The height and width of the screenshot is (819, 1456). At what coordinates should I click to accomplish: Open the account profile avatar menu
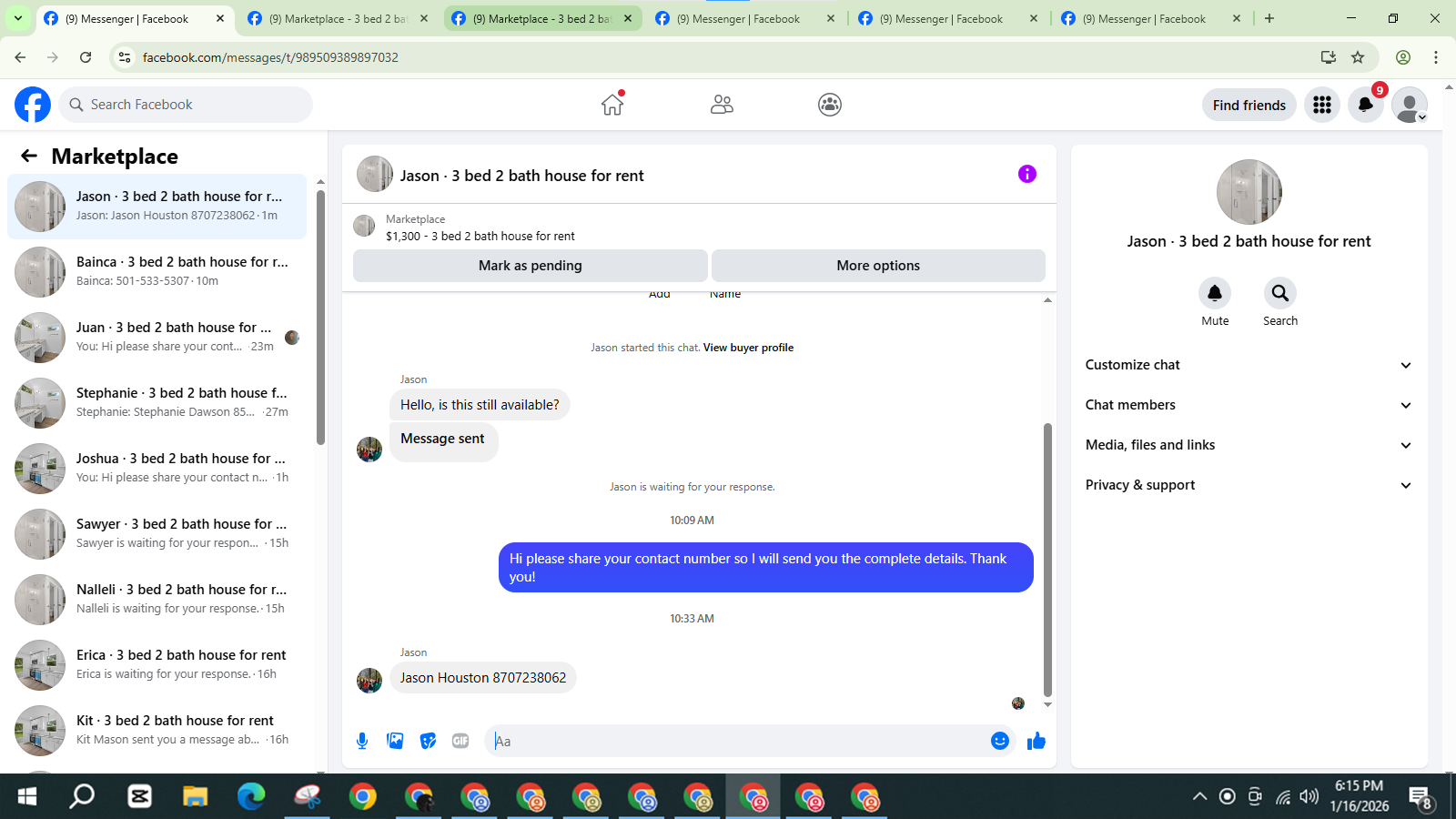[x=1410, y=105]
